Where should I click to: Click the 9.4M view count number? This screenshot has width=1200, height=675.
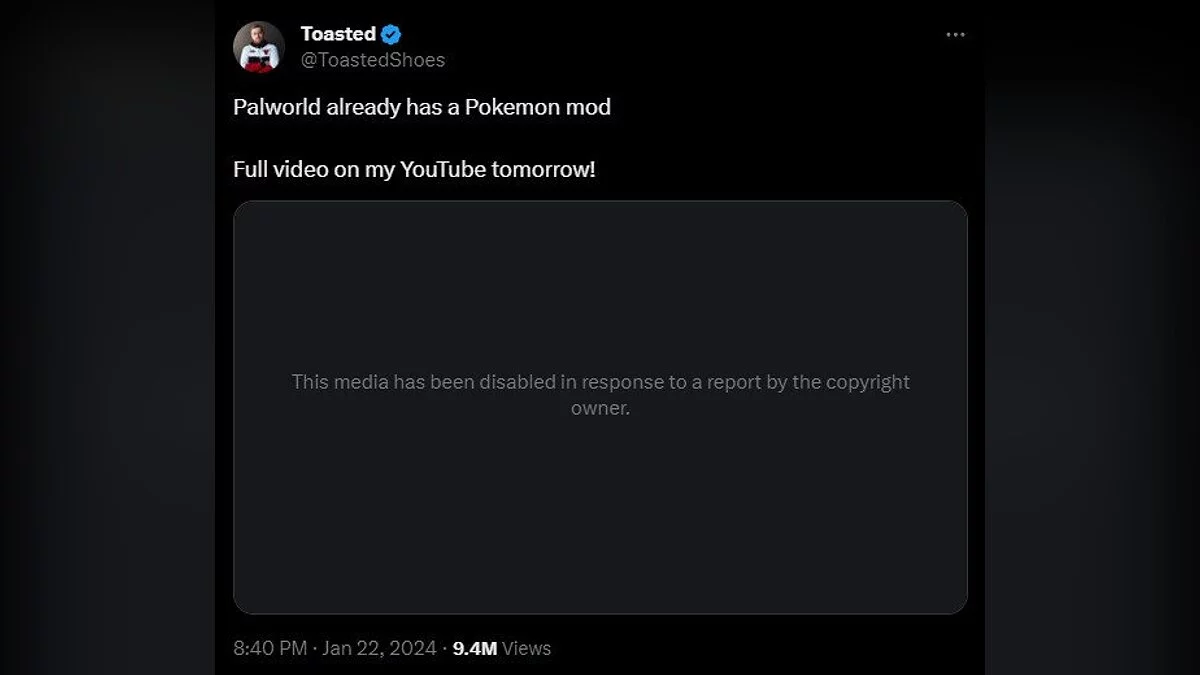click(475, 648)
